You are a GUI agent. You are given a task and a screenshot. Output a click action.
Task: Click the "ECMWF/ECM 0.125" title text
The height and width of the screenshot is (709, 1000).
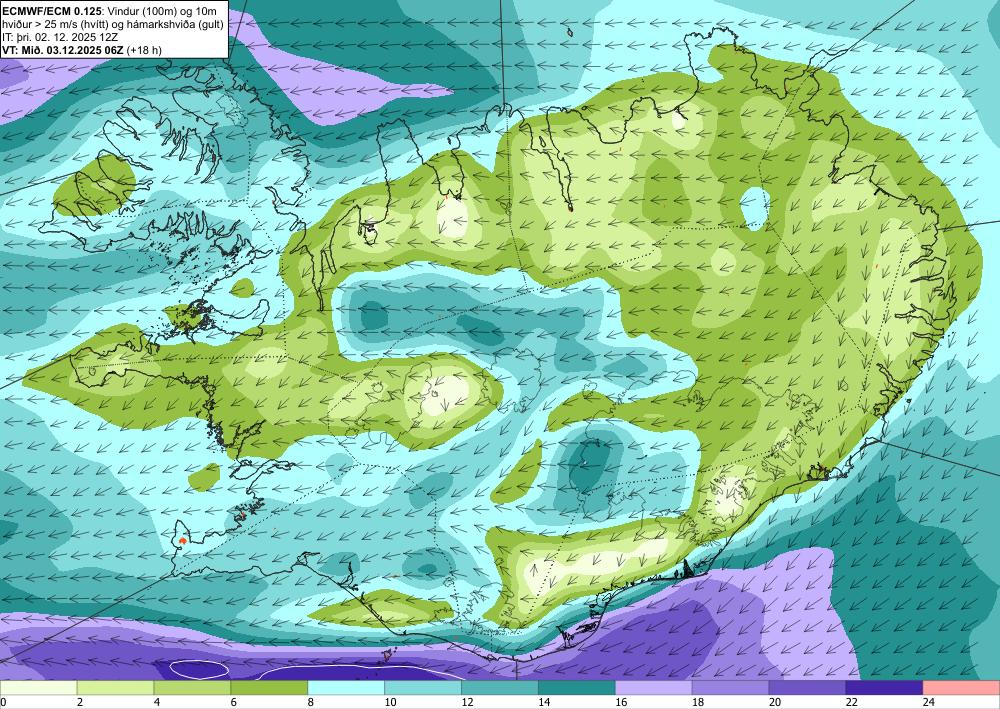[50, 11]
